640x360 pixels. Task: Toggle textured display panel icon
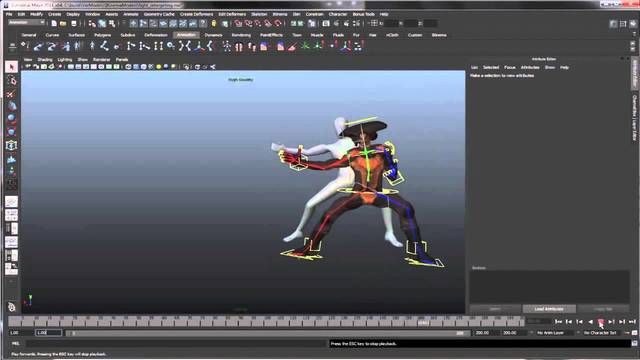coord(151,67)
